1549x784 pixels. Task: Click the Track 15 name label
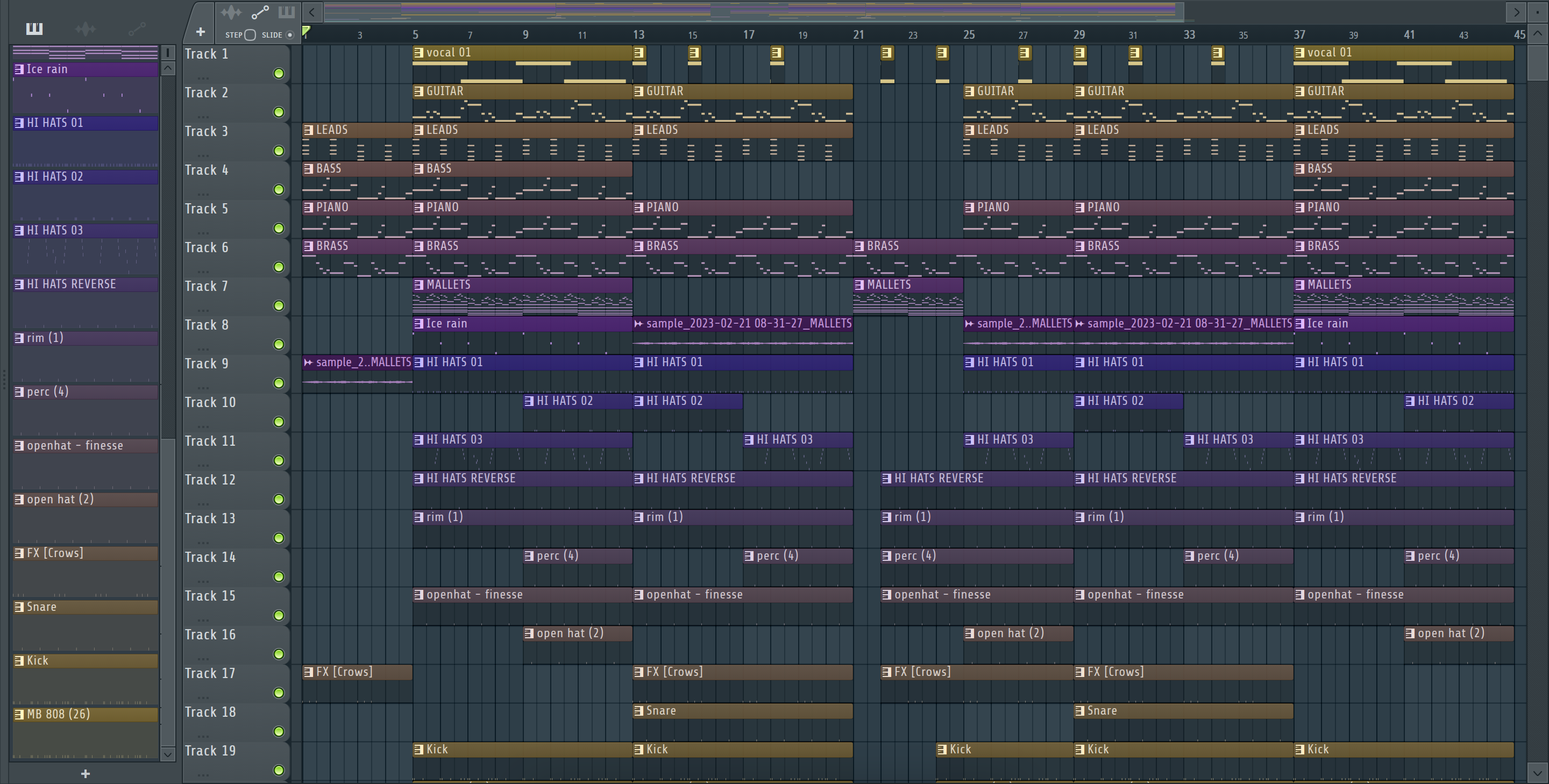coord(210,596)
